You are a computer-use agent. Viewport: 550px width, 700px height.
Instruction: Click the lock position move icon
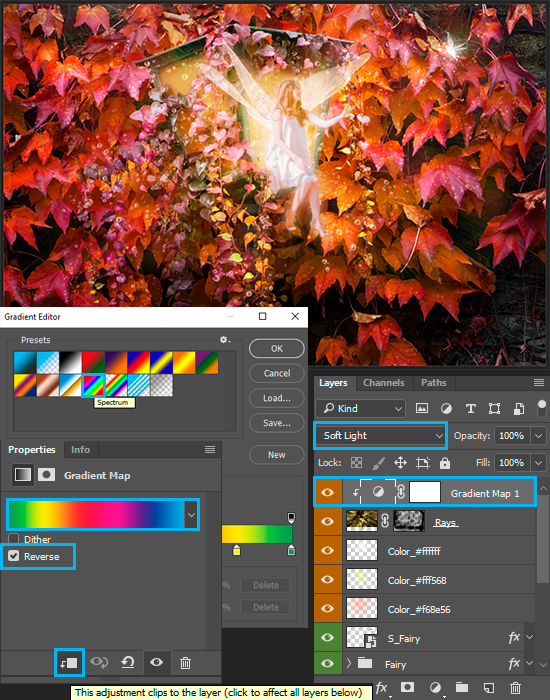[x=400, y=463]
